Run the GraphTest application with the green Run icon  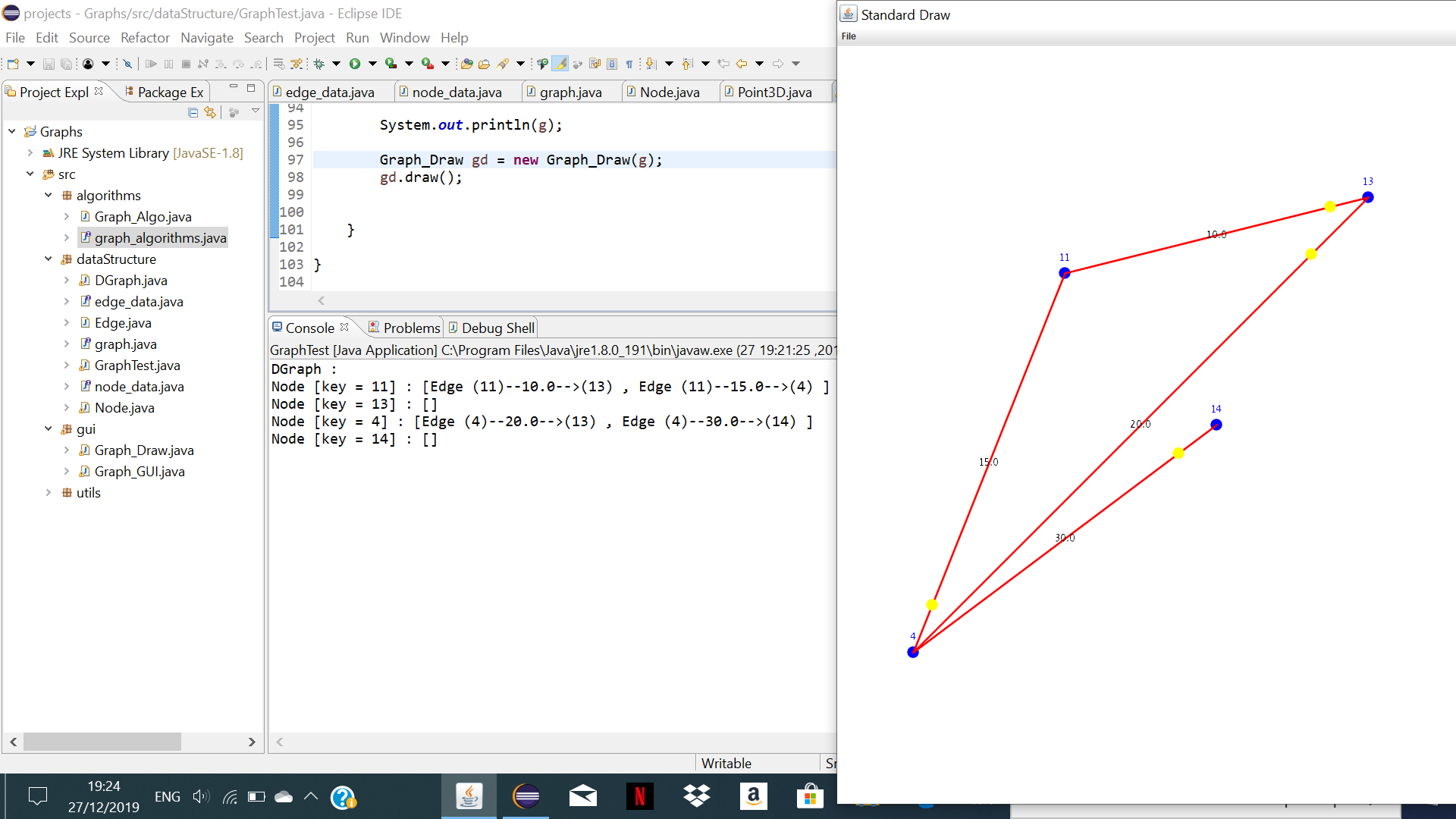click(x=355, y=64)
